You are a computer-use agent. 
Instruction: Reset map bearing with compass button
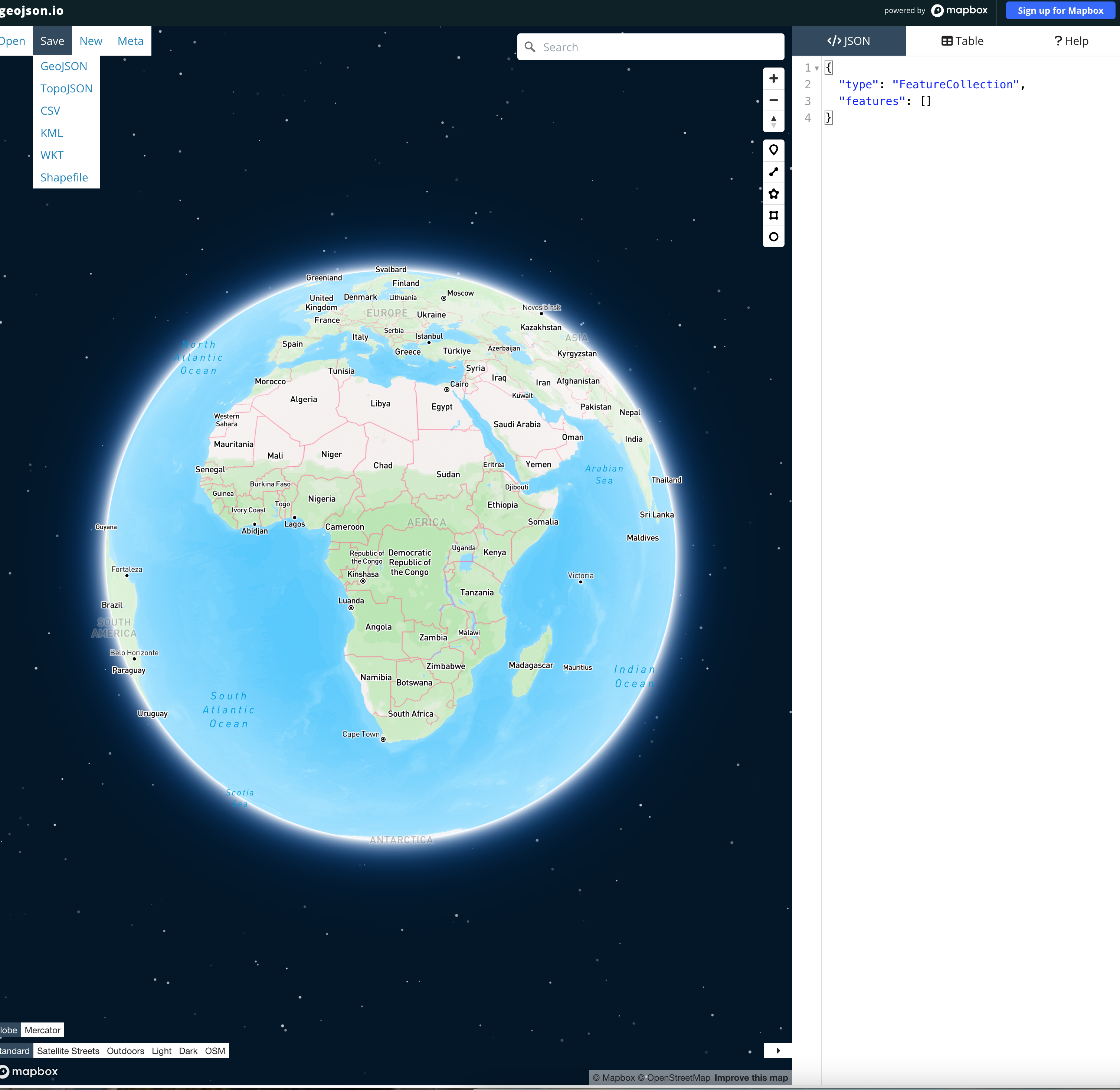pos(773,121)
